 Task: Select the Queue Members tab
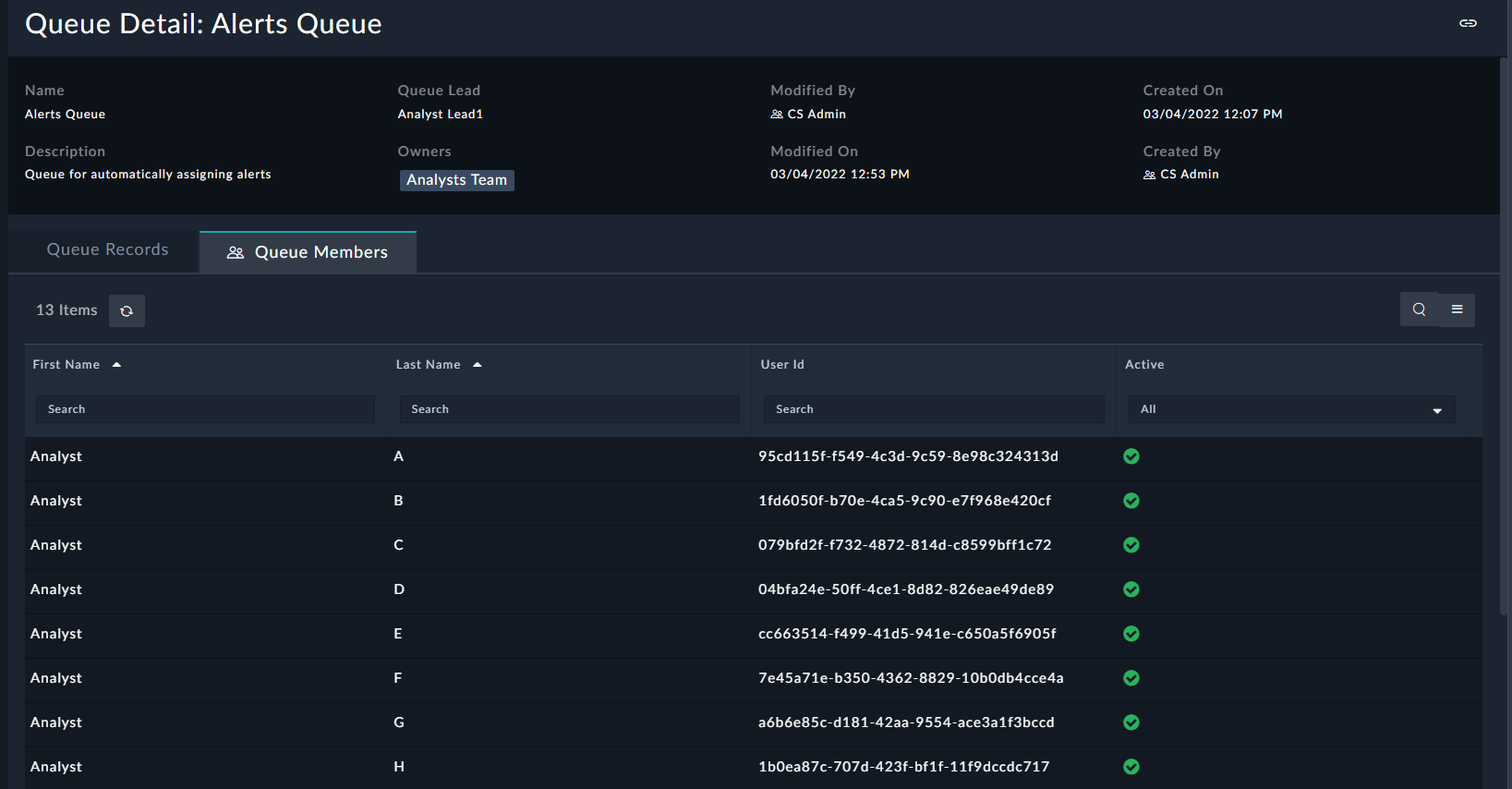(308, 252)
